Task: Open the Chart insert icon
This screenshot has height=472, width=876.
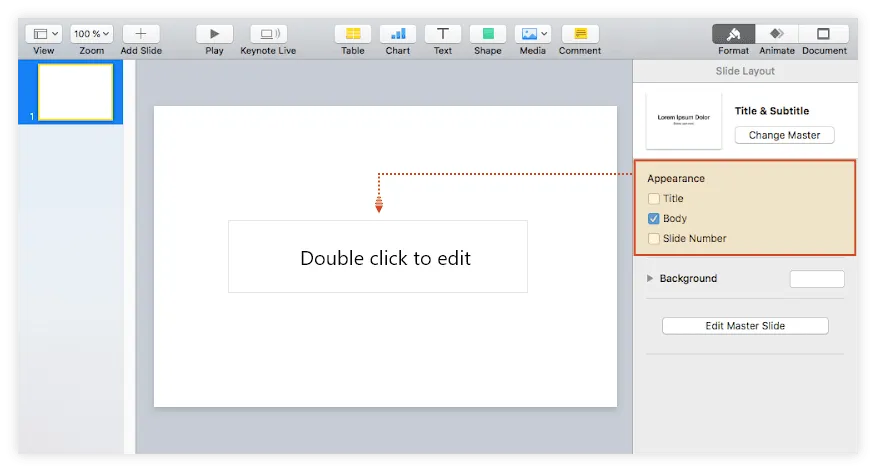Action: tap(398, 34)
